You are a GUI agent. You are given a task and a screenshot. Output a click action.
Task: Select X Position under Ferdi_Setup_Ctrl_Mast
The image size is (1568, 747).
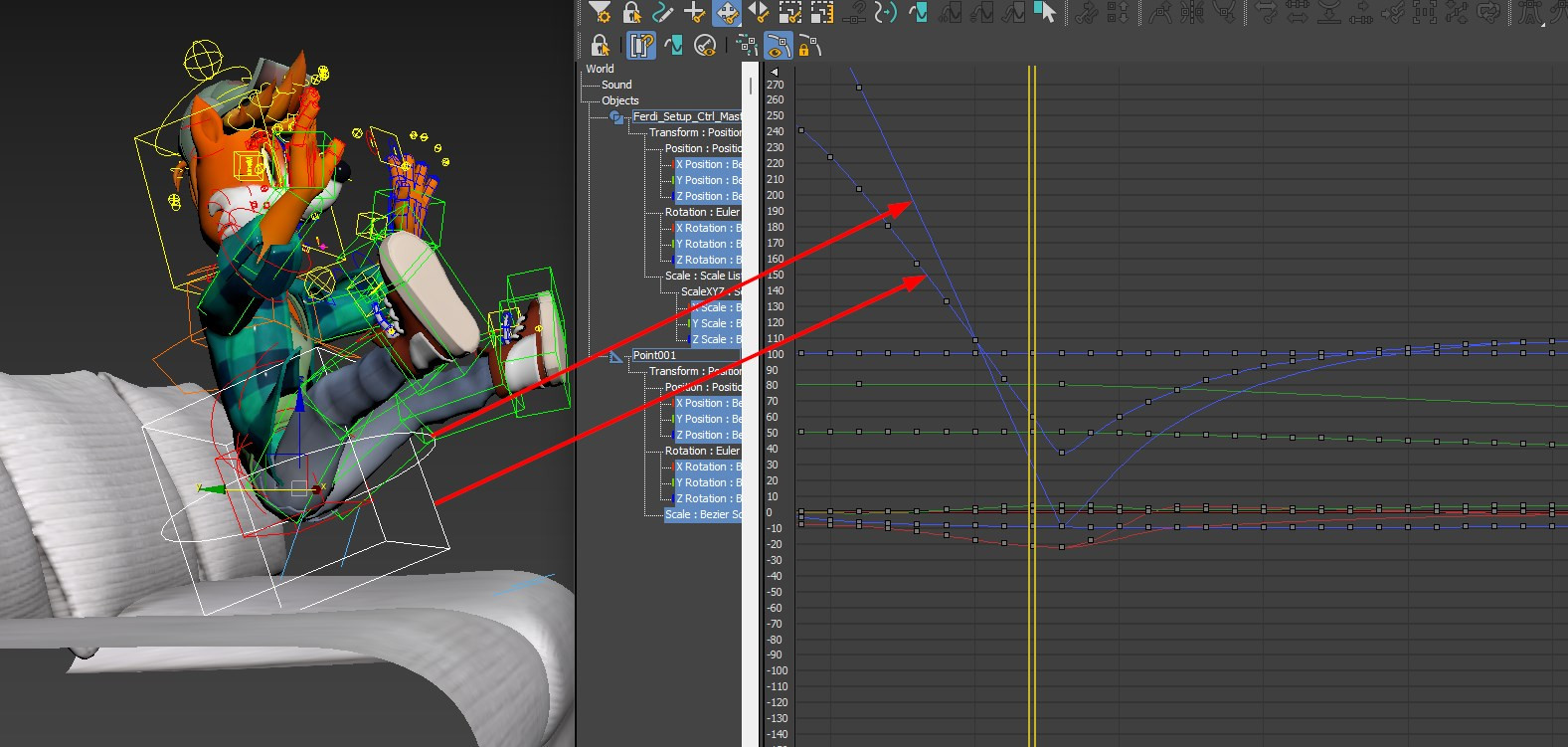tap(708, 164)
